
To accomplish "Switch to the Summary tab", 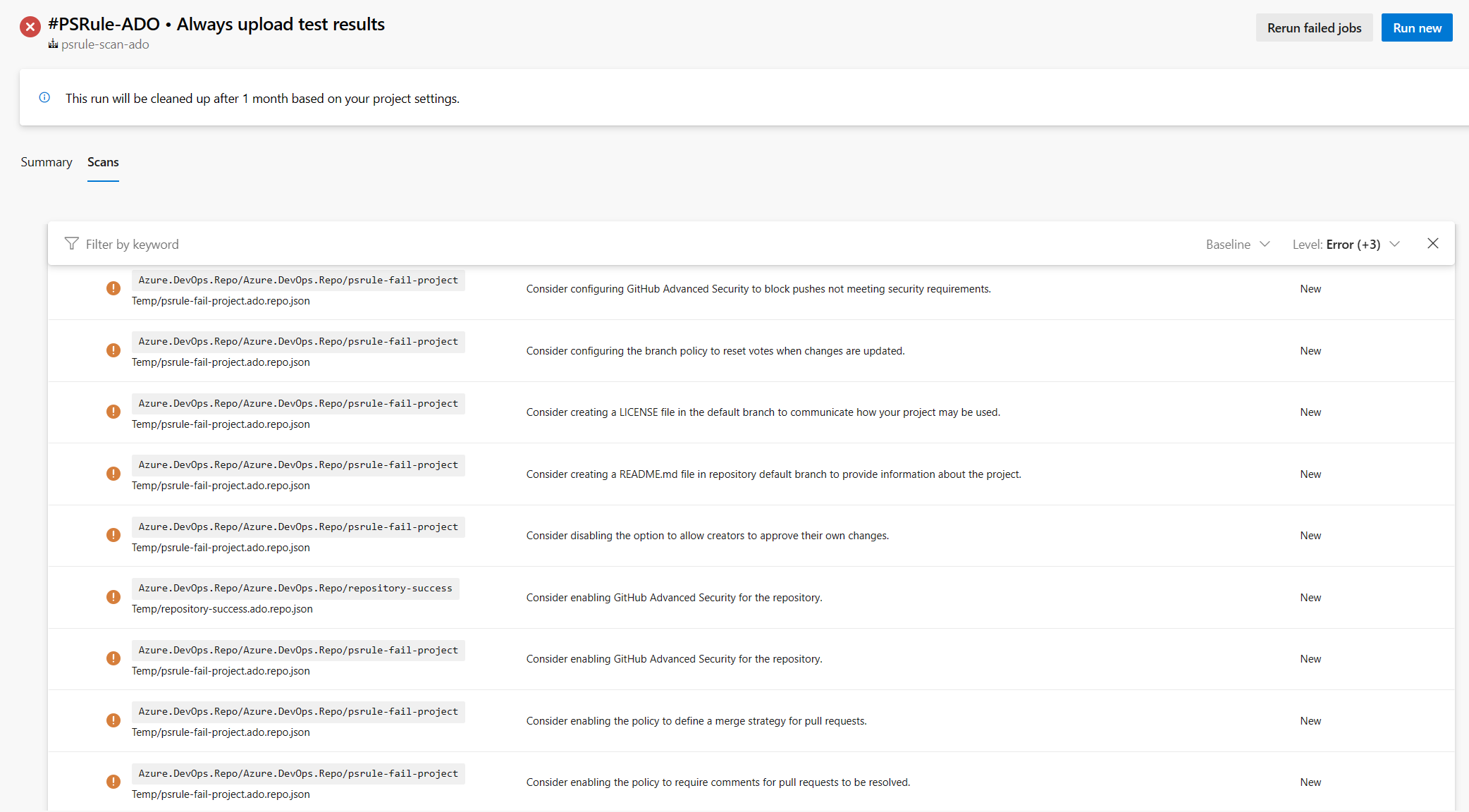I will [47, 162].
